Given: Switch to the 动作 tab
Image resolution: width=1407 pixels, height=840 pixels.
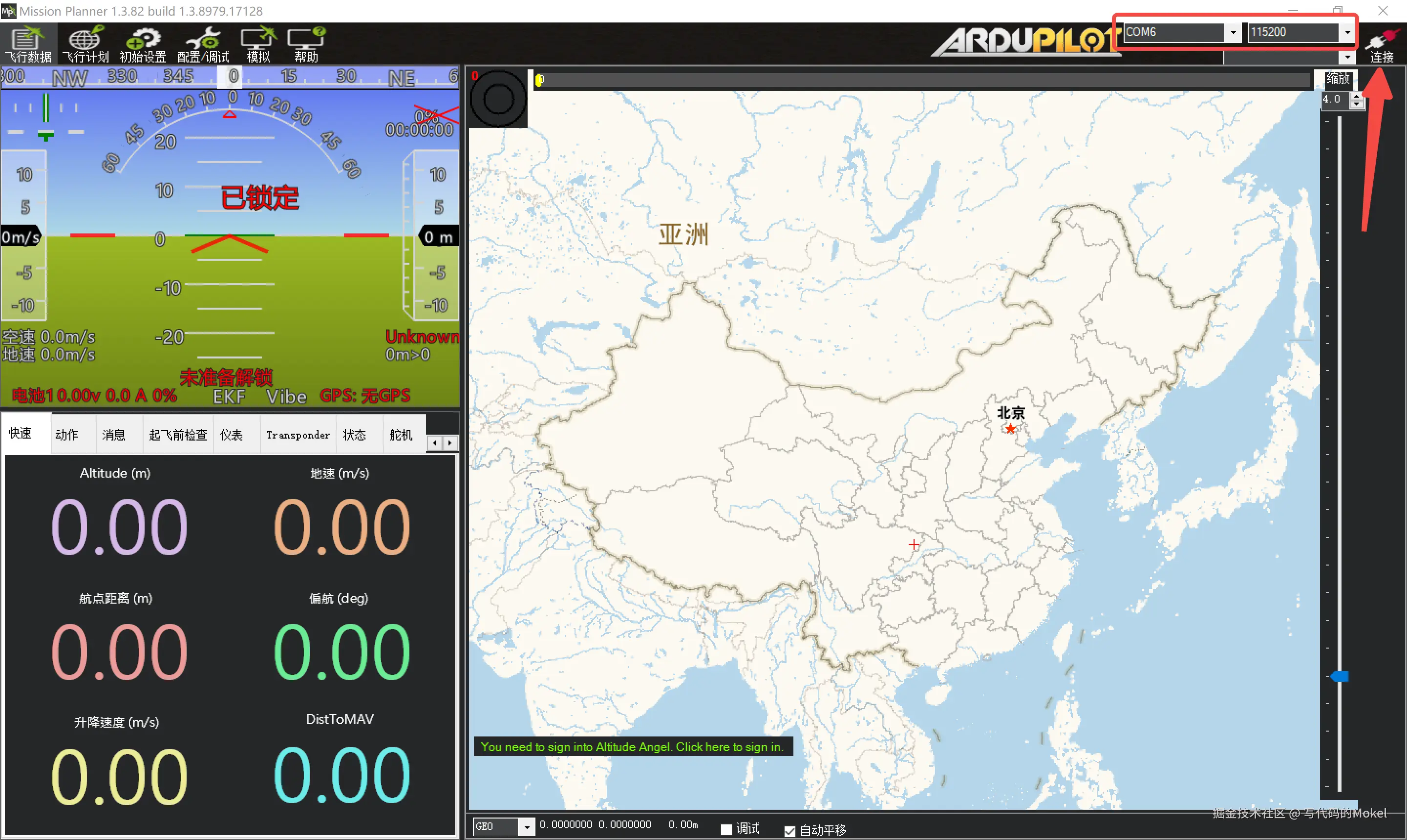Looking at the screenshot, I should 67,435.
